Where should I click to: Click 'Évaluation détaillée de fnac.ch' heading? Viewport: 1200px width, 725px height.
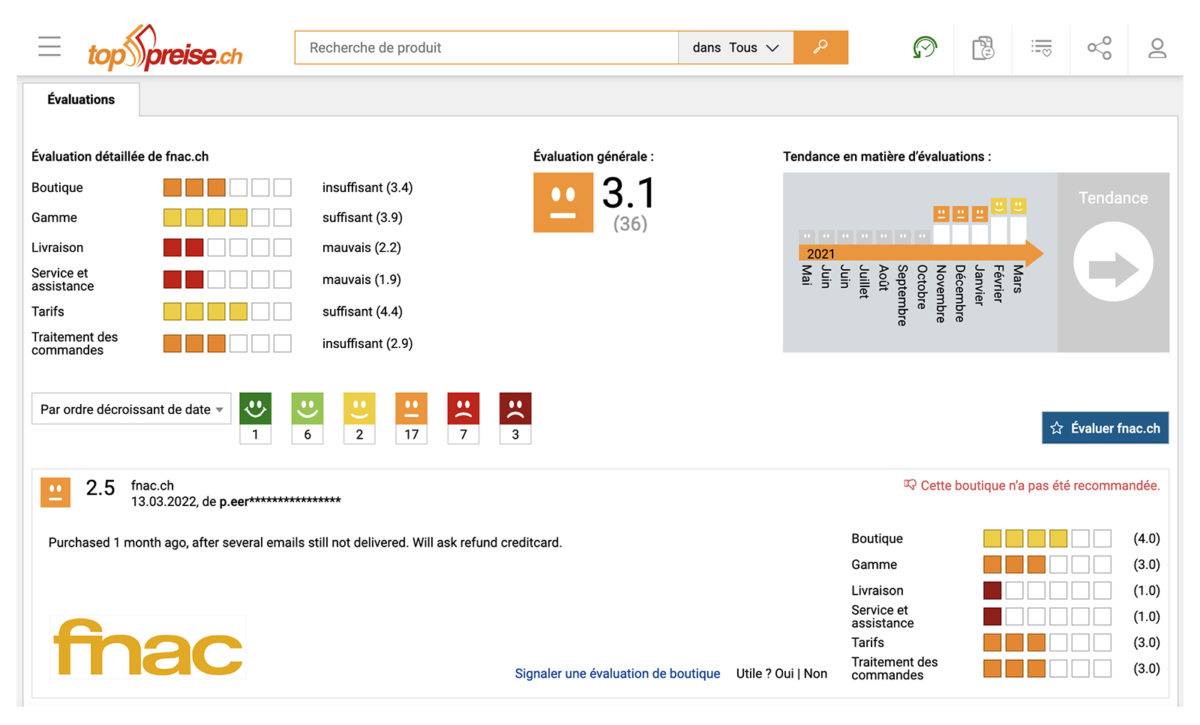tap(120, 156)
